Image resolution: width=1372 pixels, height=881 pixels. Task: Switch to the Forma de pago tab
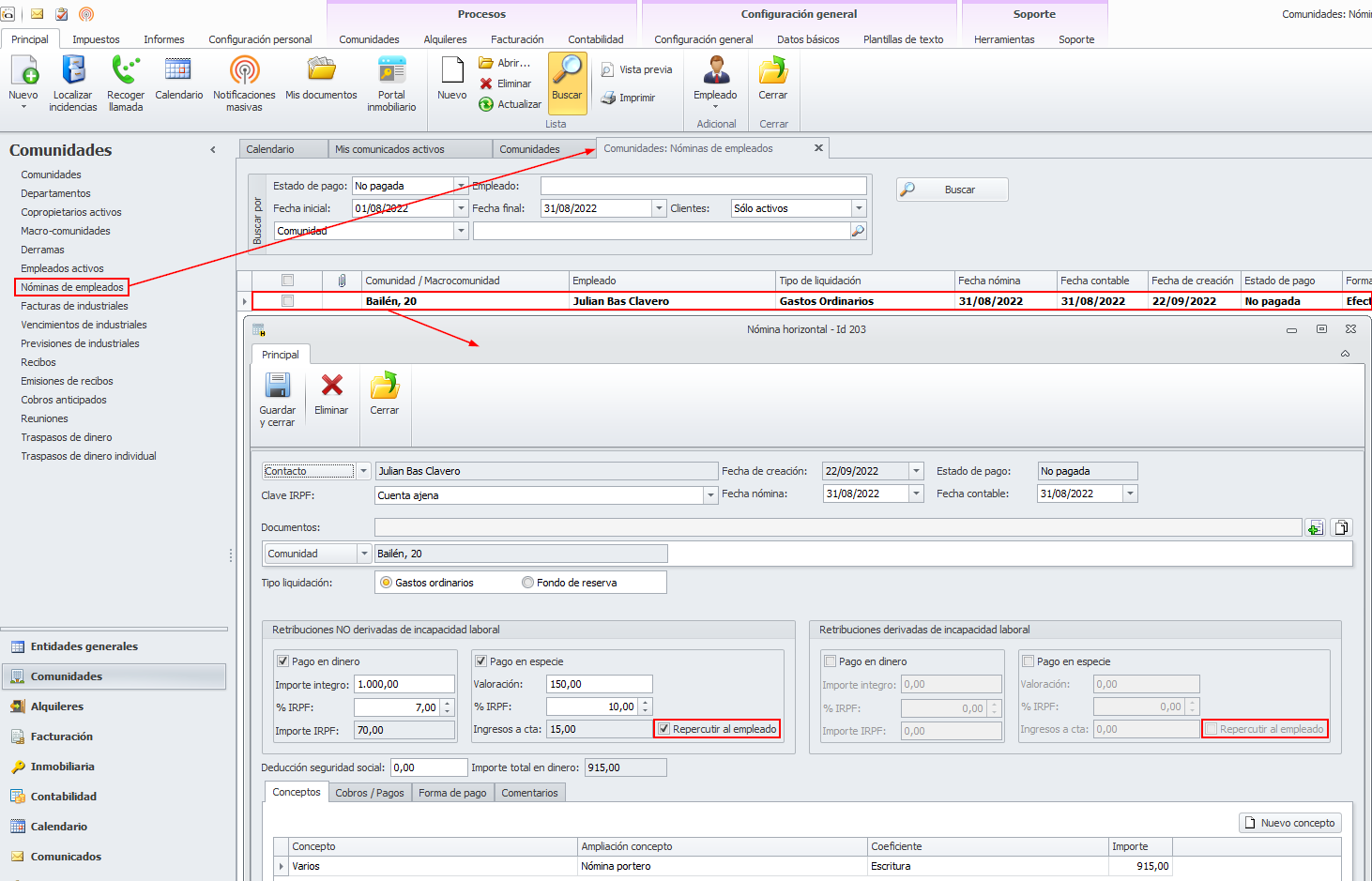[452, 793]
